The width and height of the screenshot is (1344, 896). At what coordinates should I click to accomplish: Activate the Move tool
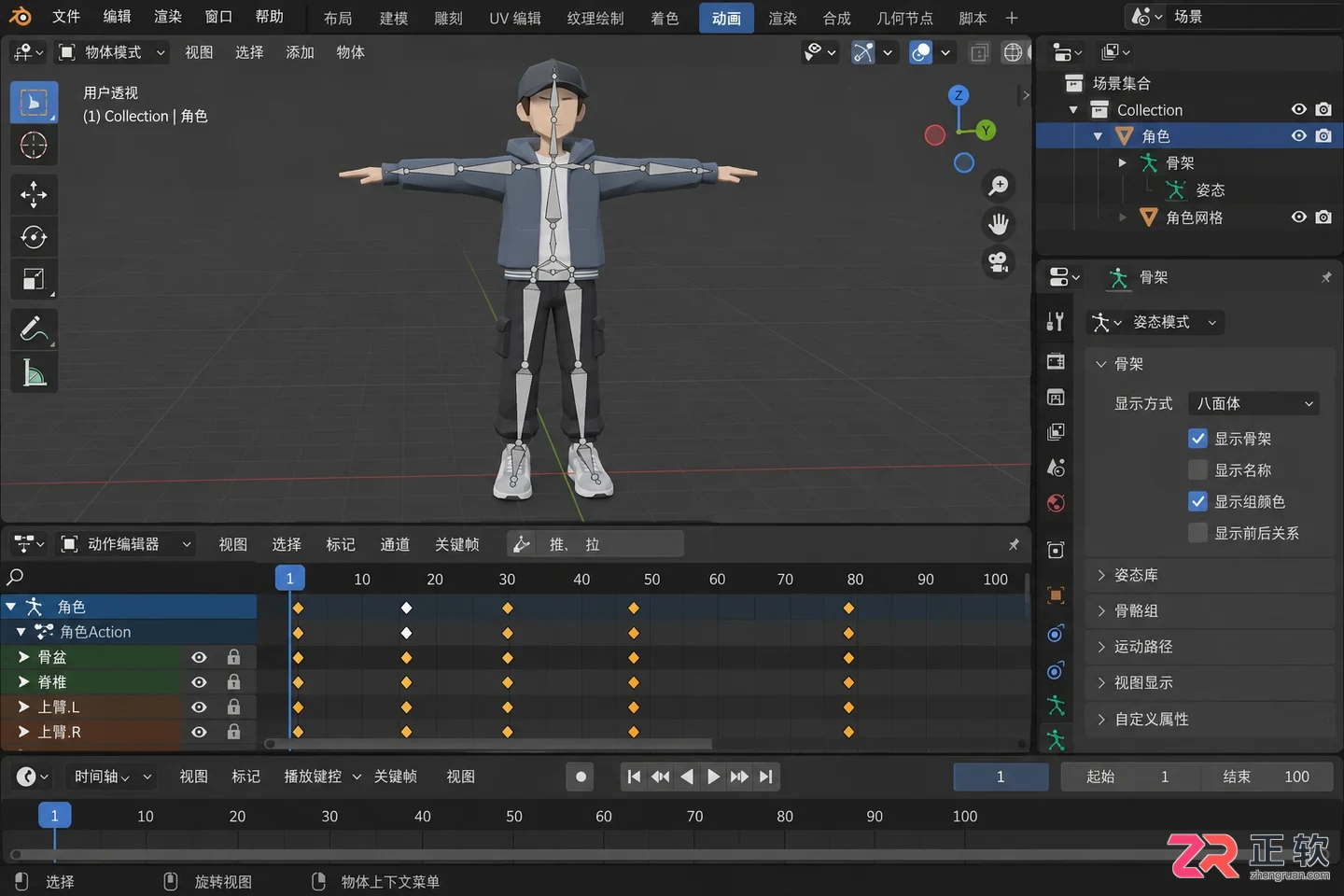pos(34,194)
